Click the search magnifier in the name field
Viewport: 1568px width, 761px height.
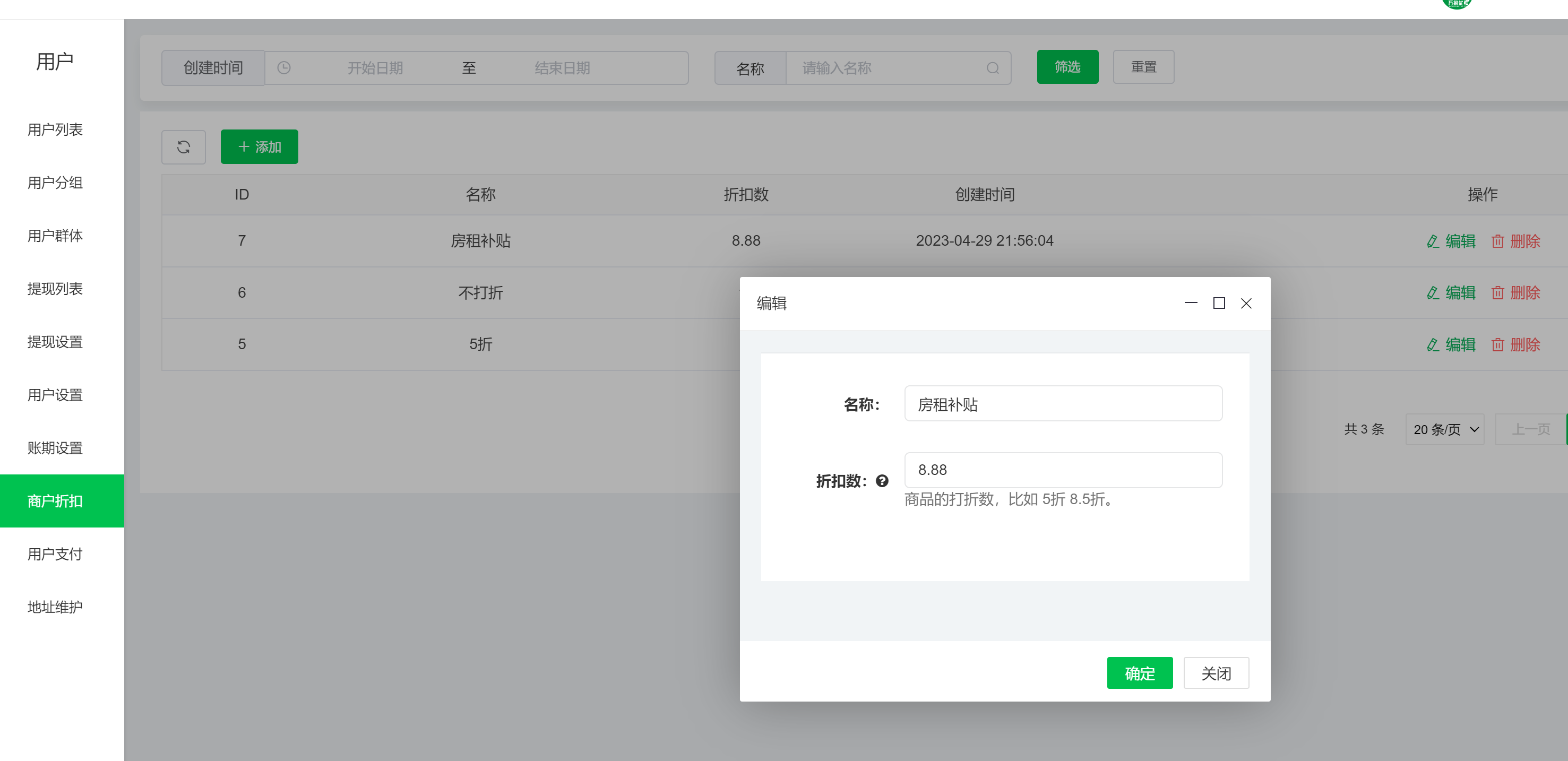[x=992, y=67]
